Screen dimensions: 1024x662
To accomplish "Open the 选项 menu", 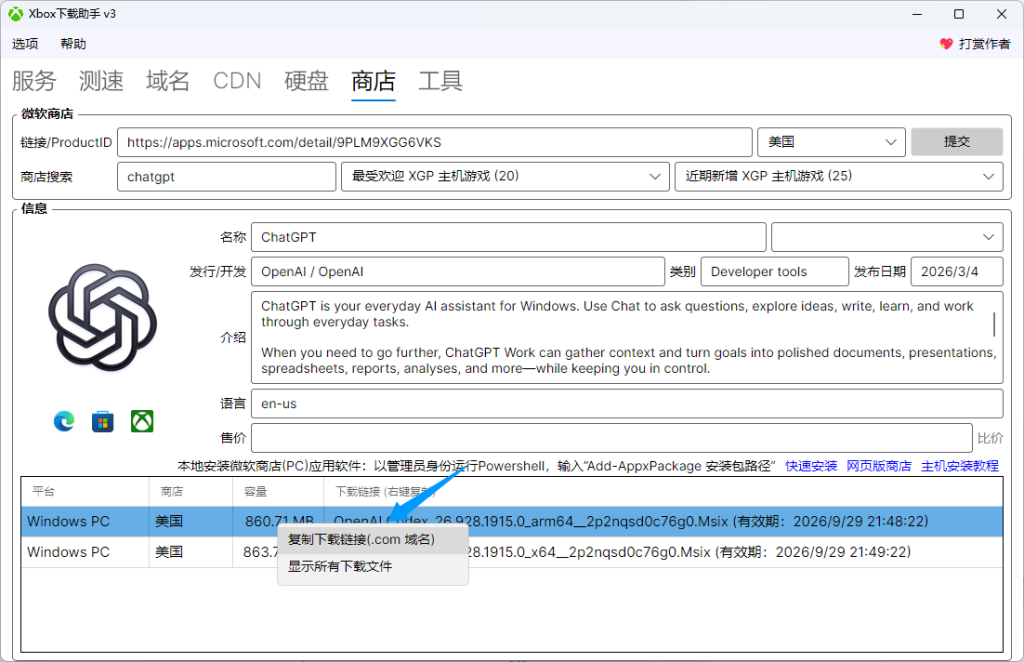I will tap(25, 44).
